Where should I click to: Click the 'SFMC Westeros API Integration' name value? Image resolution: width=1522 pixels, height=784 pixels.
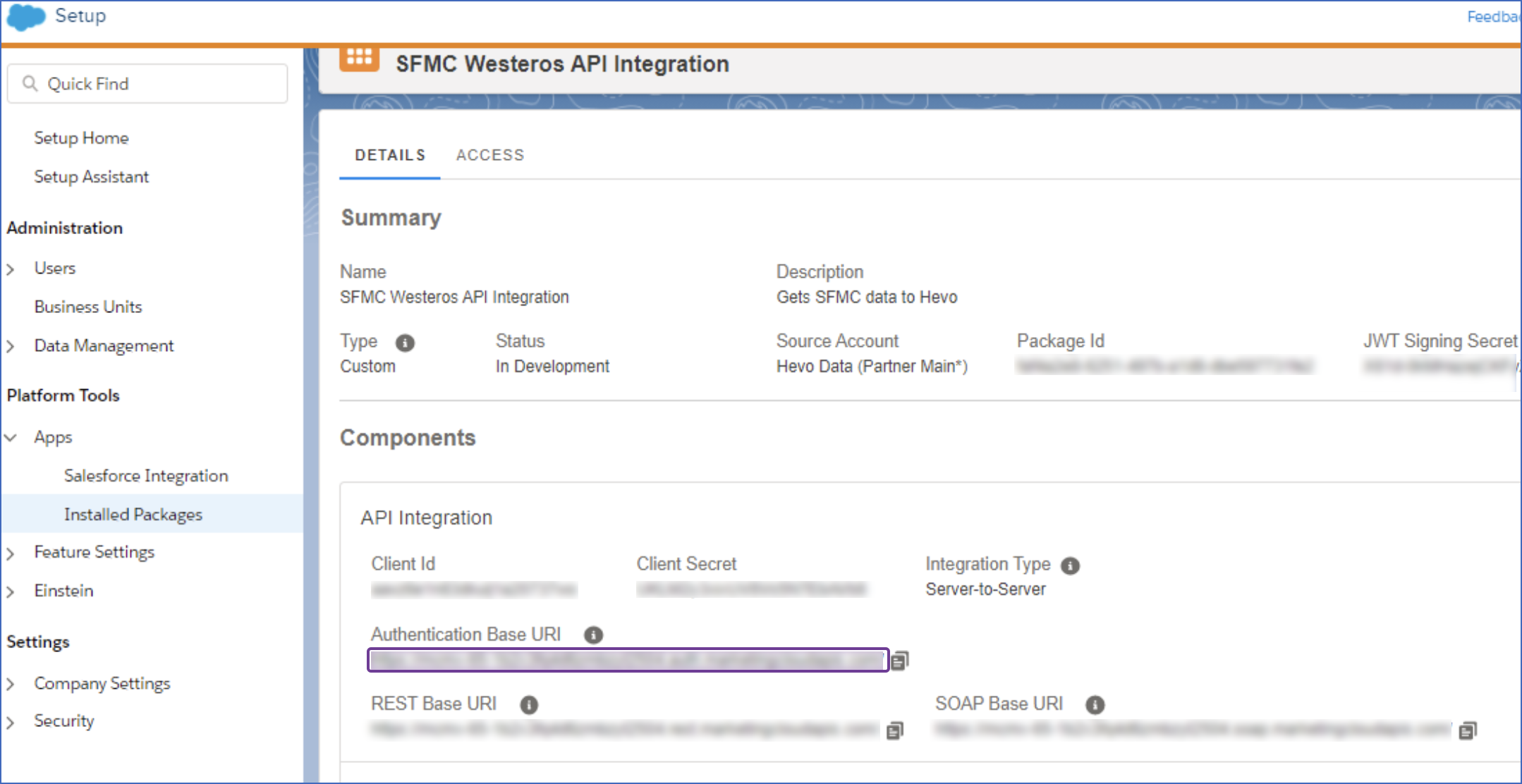tap(454, 298)
